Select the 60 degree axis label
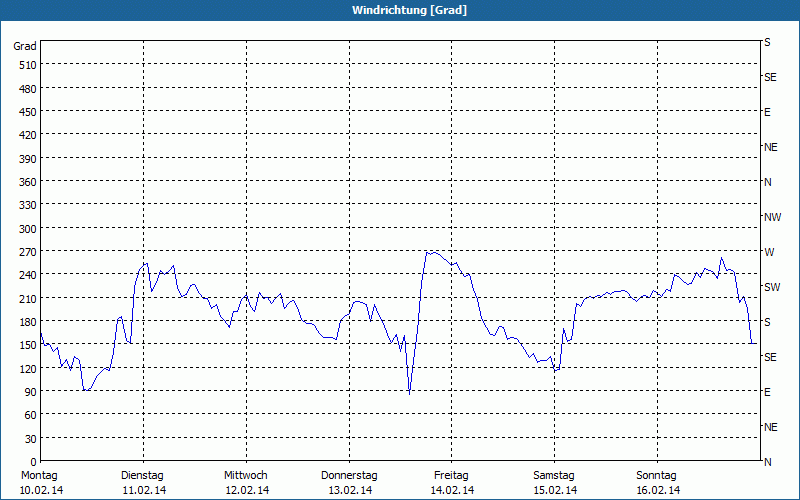Viewport: 800px width, 500px height. 31,415
